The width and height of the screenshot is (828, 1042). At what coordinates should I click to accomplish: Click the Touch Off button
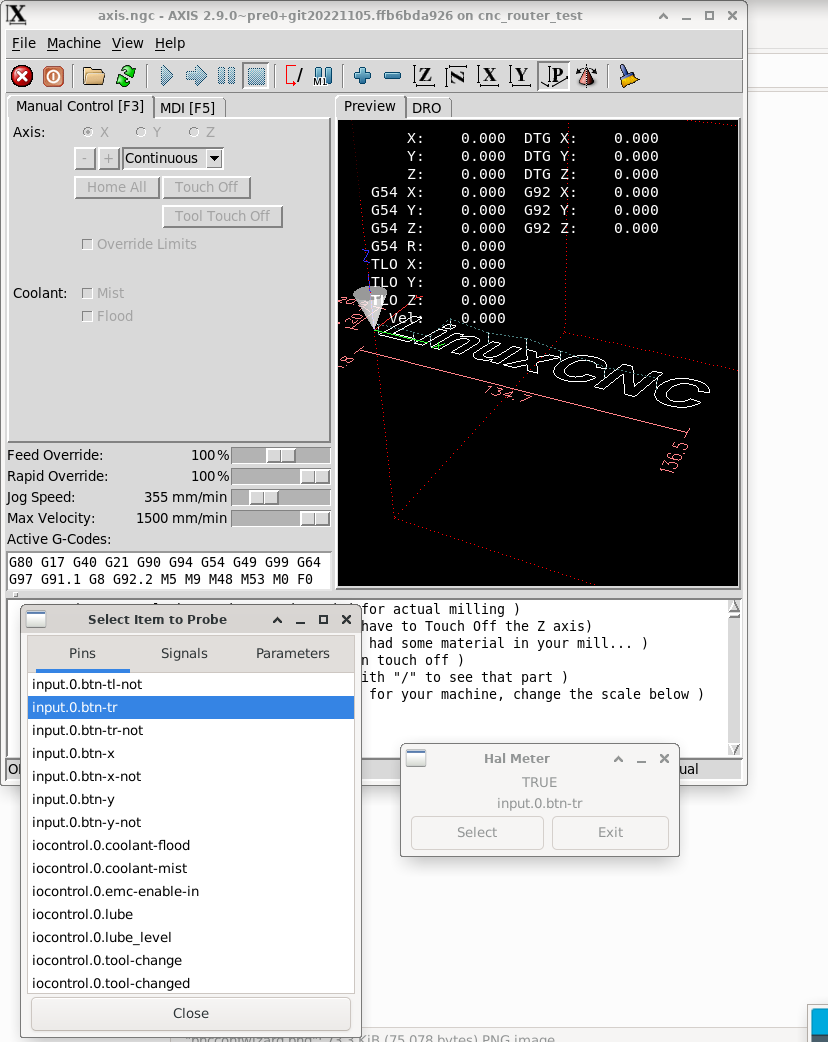click(207, 187)
